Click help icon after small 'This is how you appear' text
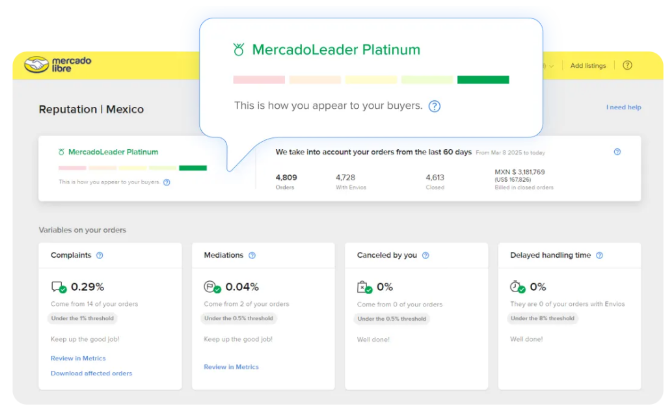The width and height of the screenshot is (671, 409). (167, 182)
